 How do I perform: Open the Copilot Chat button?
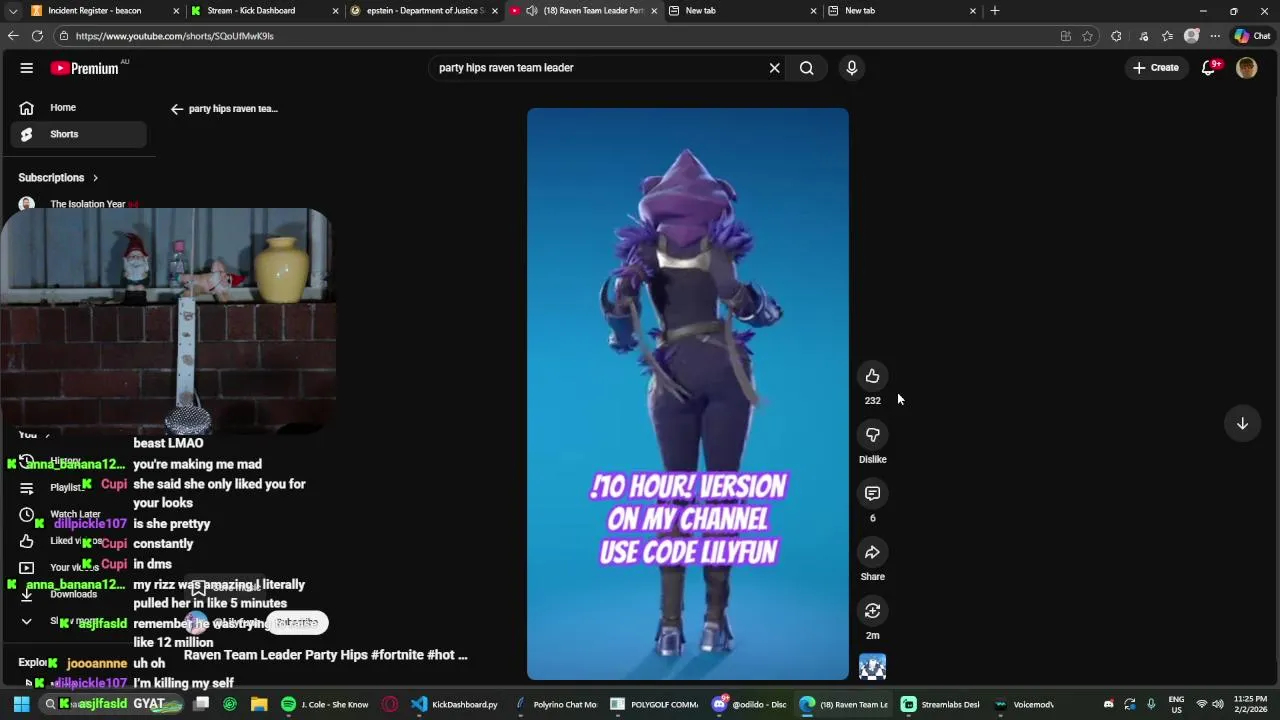[x=1252, y=36]
